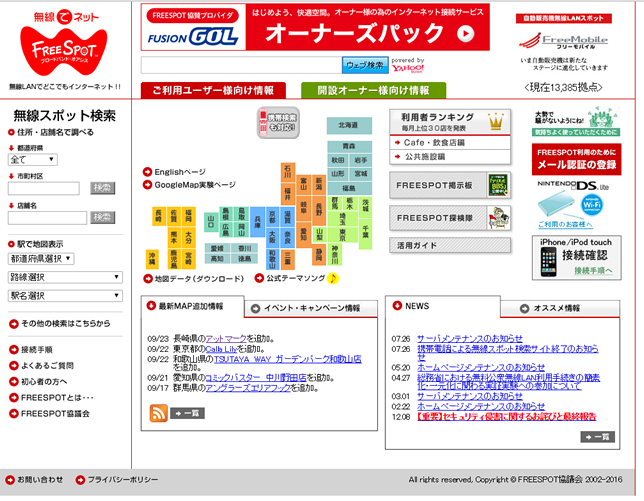This screenshot has height=501, width=644.
Task: Focus the web search text field
Action: point(242,65)
